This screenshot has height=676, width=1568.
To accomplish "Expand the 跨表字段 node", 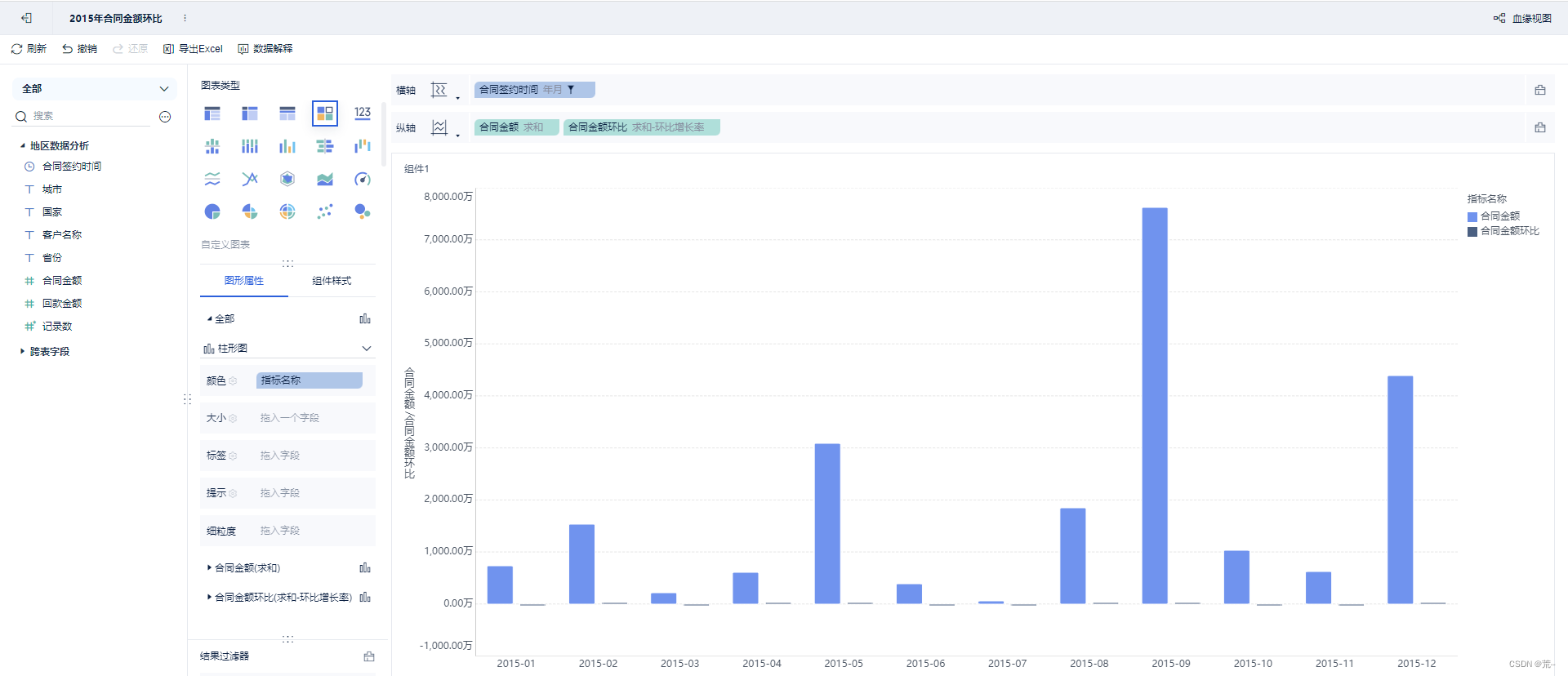I will click(22, 352).
